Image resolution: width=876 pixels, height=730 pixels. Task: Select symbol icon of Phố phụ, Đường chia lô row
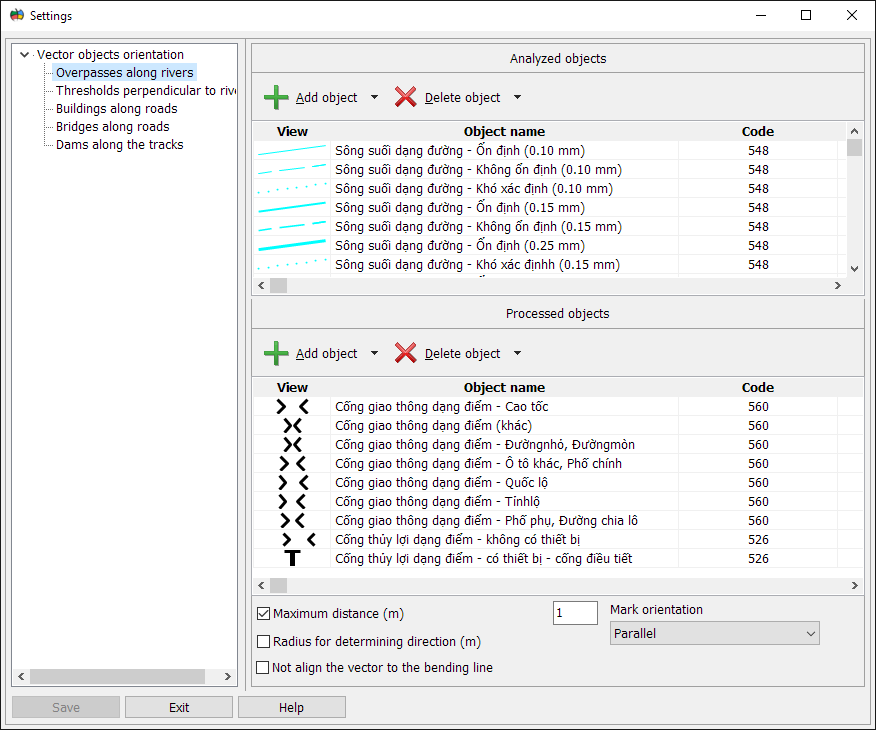(x=292, y=521)
